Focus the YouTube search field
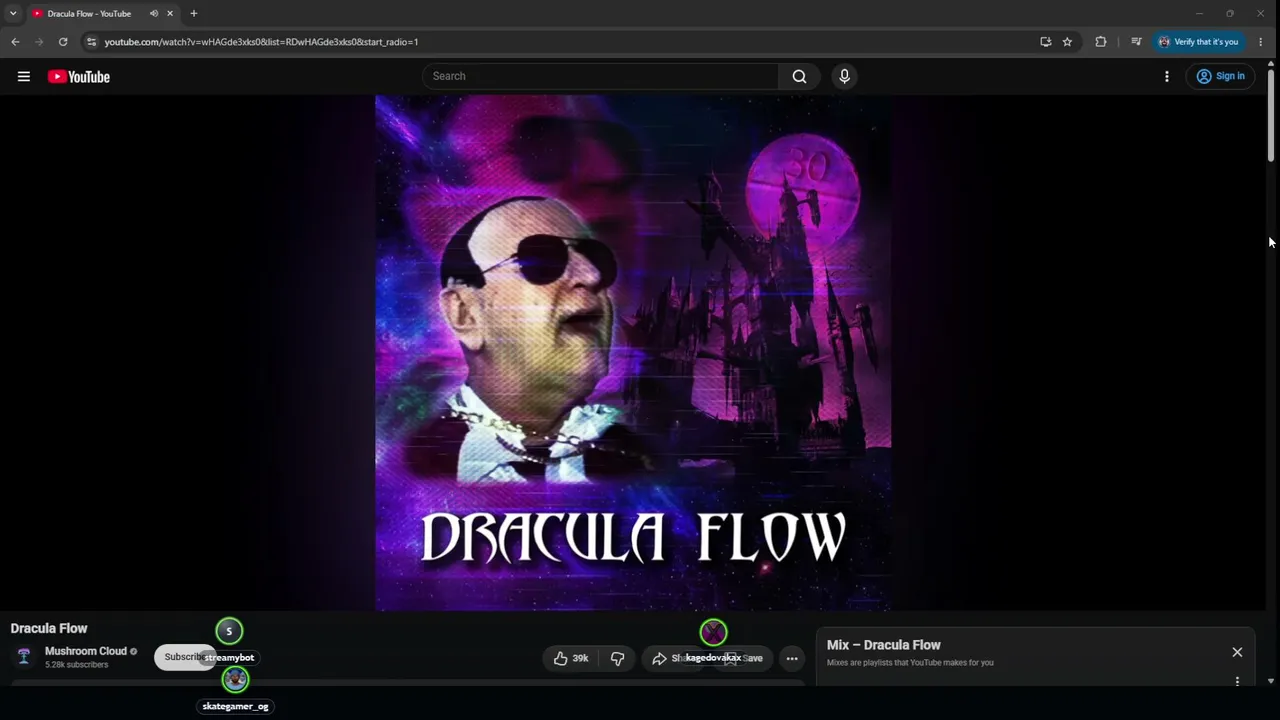The height and width of the screenshot is (720, 1280). tap(600, 76)
